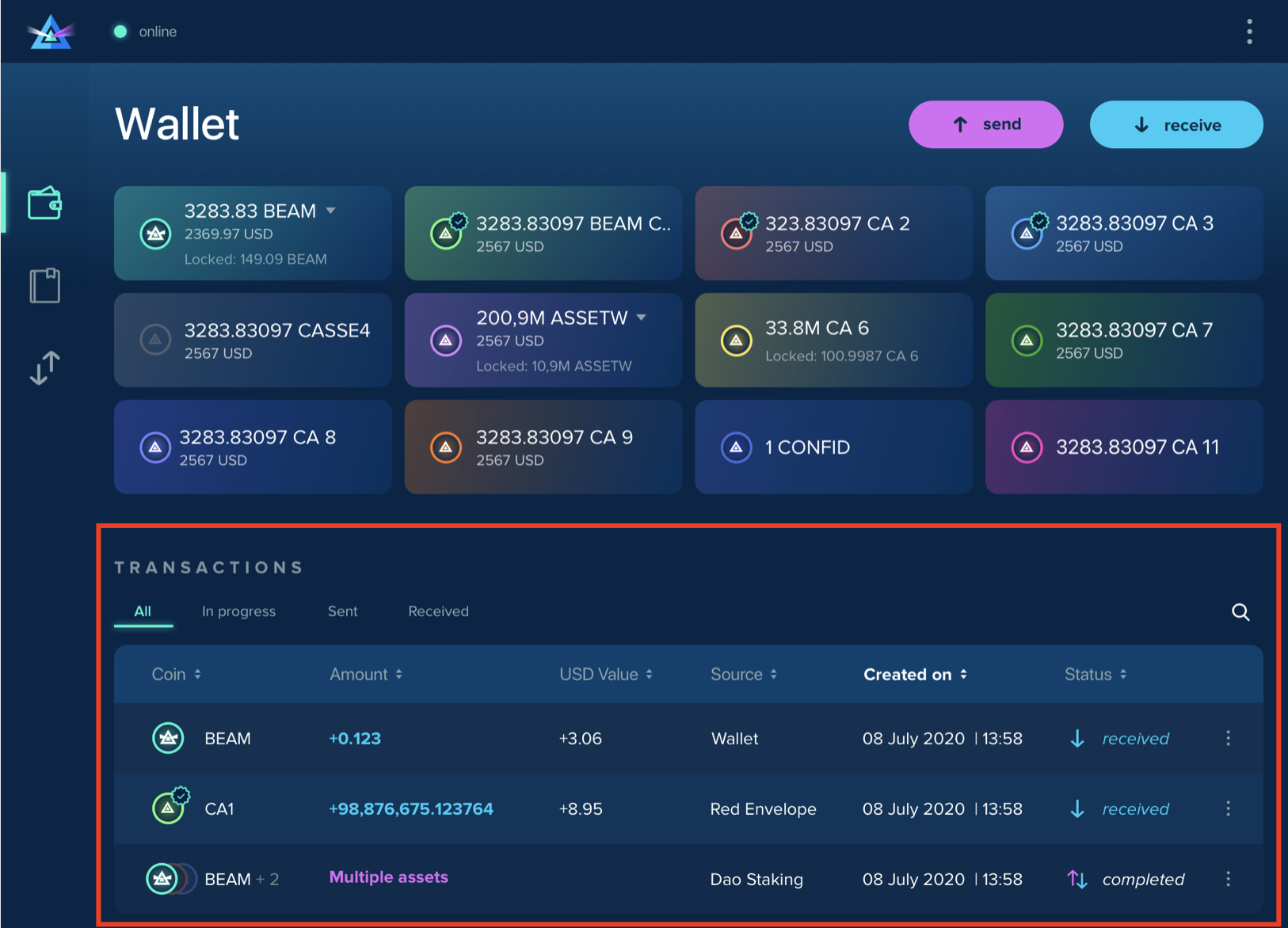The image size is (1288, 928).
Task: Sort the table by USD Value
Action: click(x=605, y=674)
